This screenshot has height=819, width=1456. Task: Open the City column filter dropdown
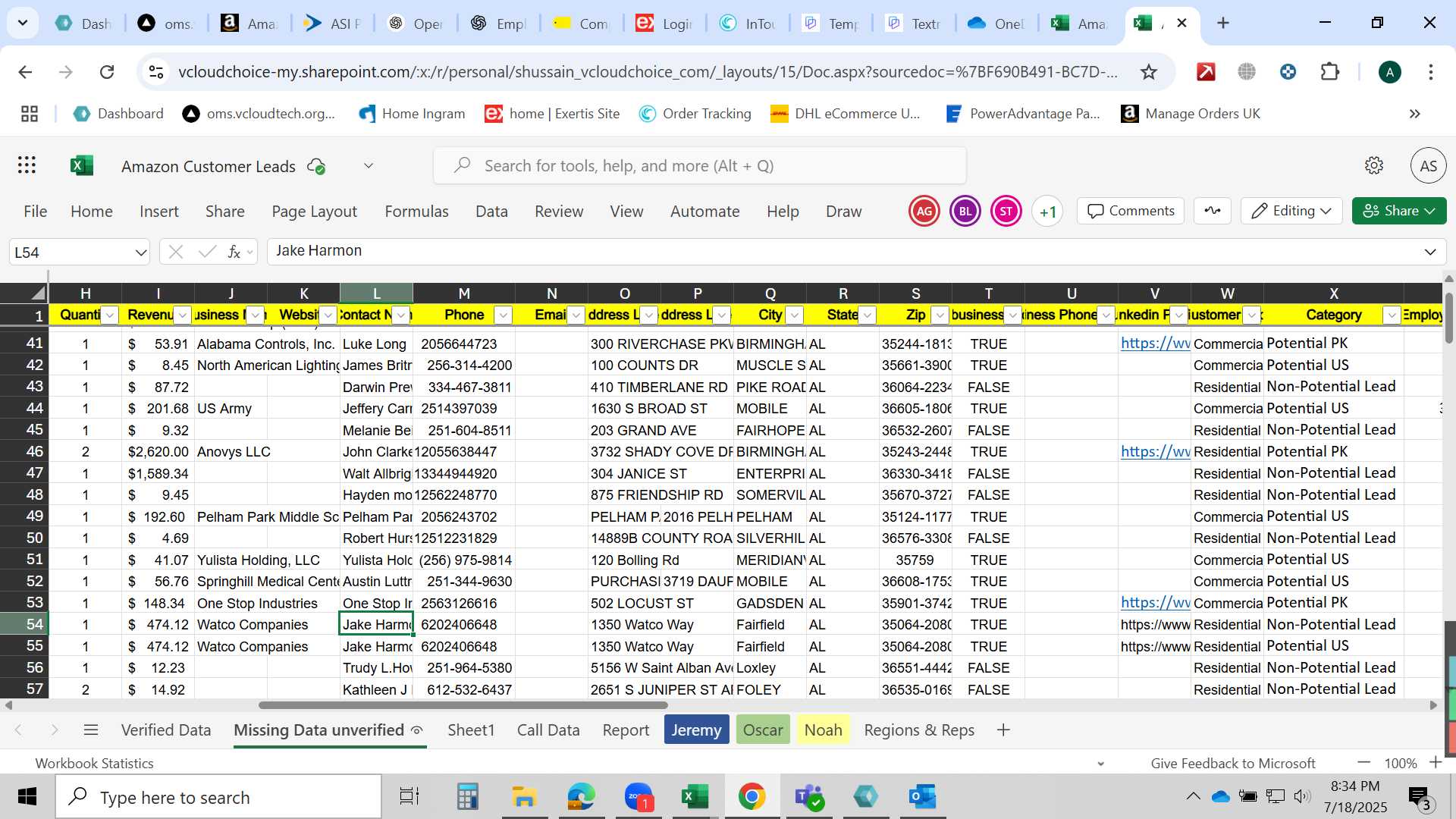tap(795, 315)
